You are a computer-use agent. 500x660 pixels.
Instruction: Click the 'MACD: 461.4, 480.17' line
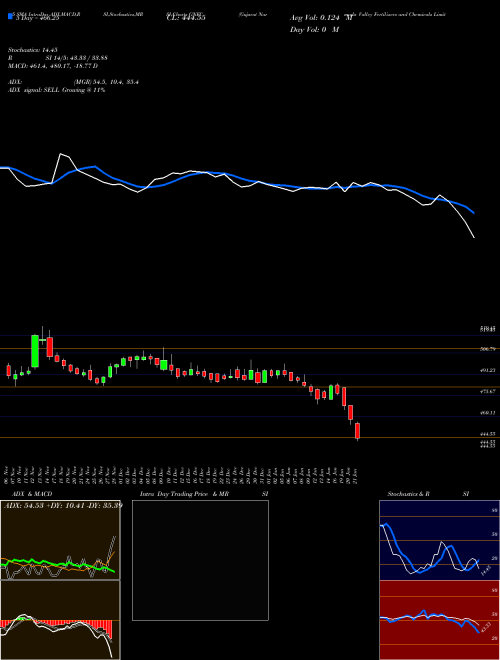coord(53,66)
